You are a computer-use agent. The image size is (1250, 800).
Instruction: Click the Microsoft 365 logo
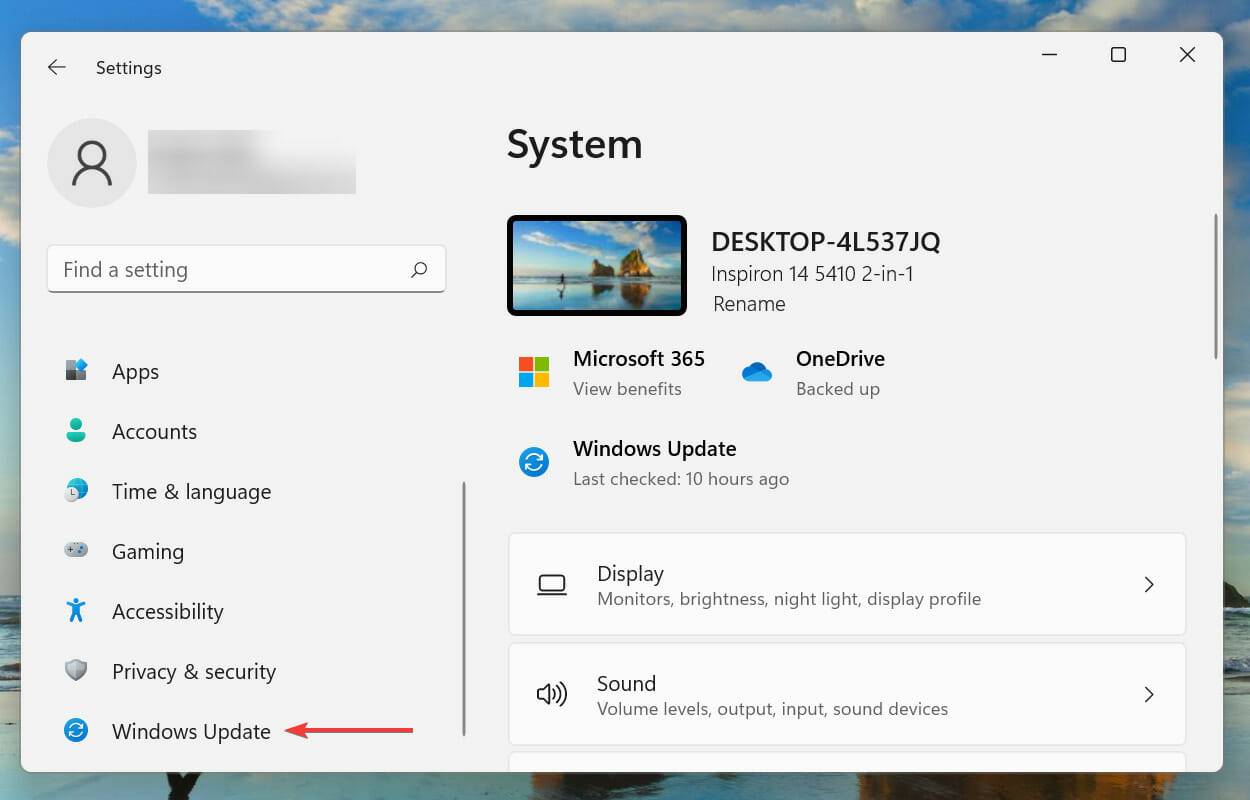533,372
